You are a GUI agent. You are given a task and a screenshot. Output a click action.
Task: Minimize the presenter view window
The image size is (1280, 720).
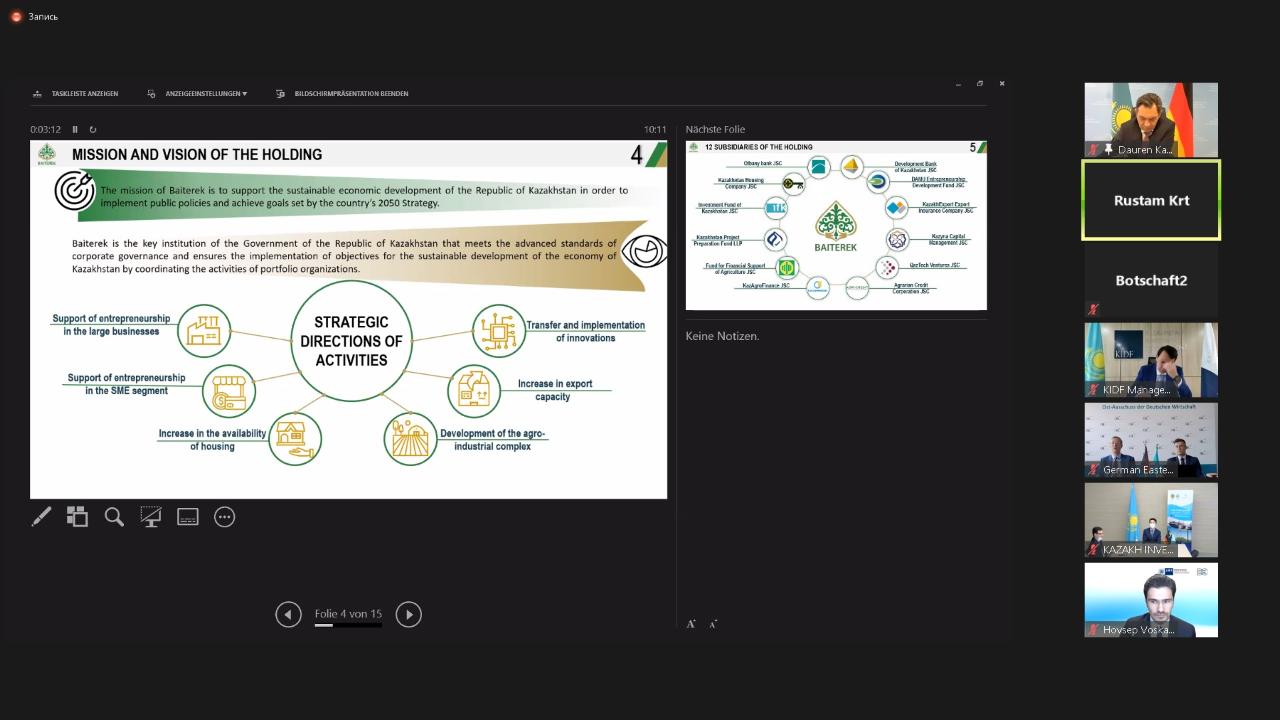pyautogui.click(x=958, y=84)
